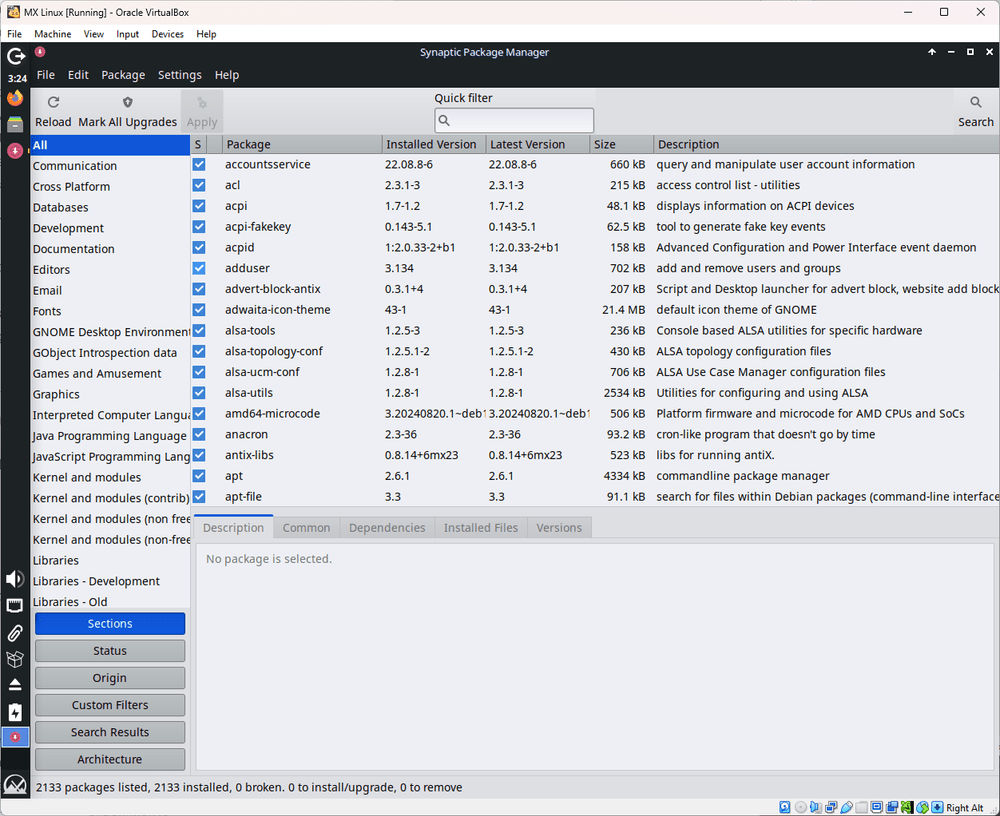Screen dimensions: 1000x816
Task: Select the alsa-tools package row
Action: [595, 330]
